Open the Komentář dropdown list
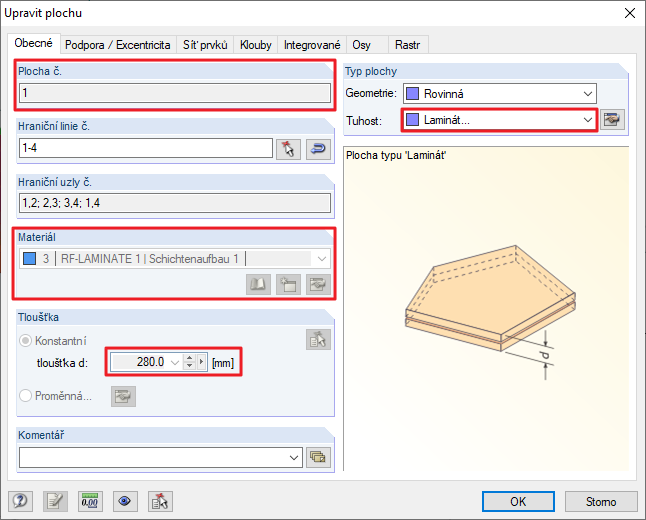 294,458
